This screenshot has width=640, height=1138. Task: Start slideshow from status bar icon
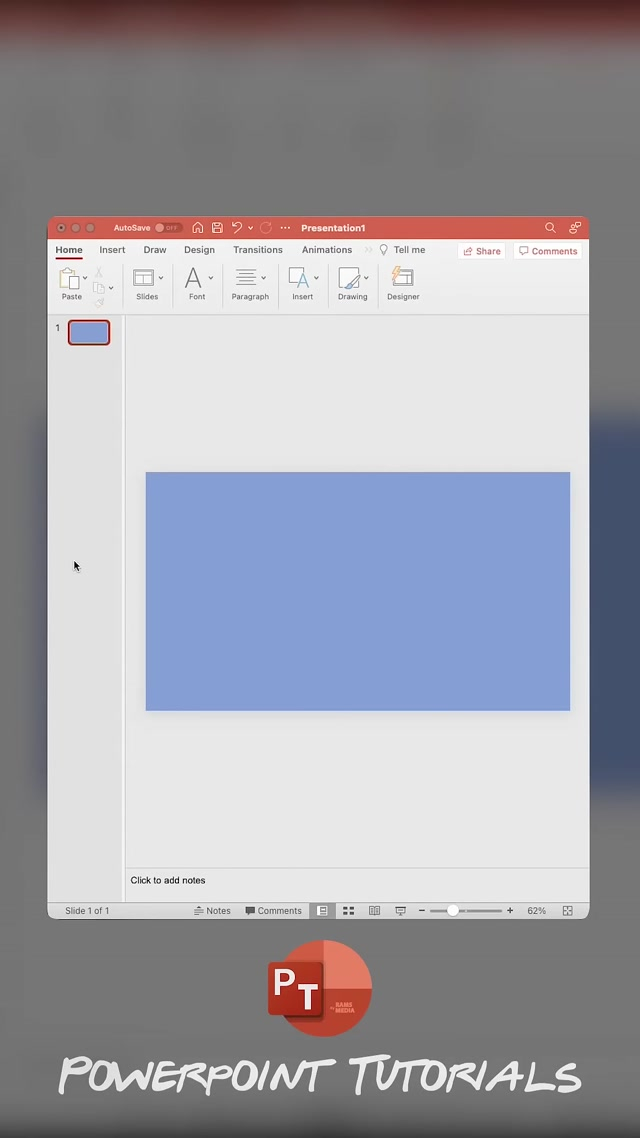(x=400, y=911)
